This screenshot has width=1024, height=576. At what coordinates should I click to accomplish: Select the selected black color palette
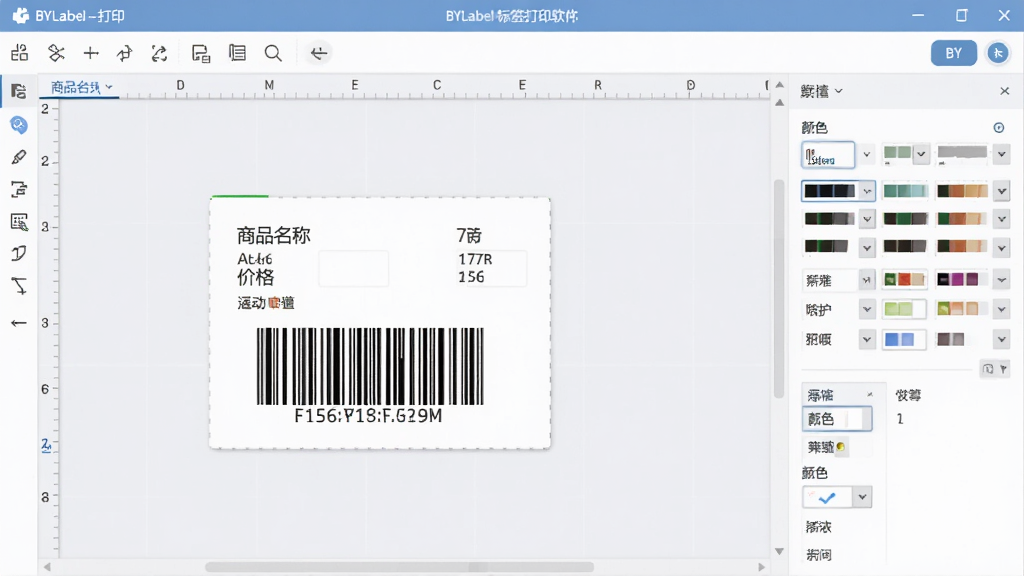click(829, 191)
